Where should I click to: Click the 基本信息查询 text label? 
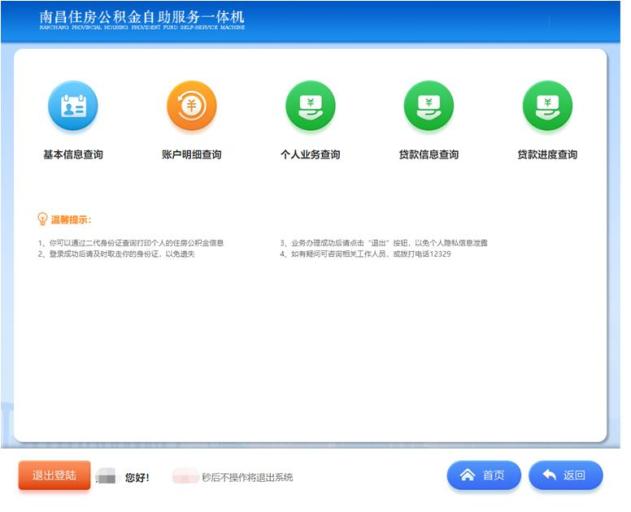point(73,155)
